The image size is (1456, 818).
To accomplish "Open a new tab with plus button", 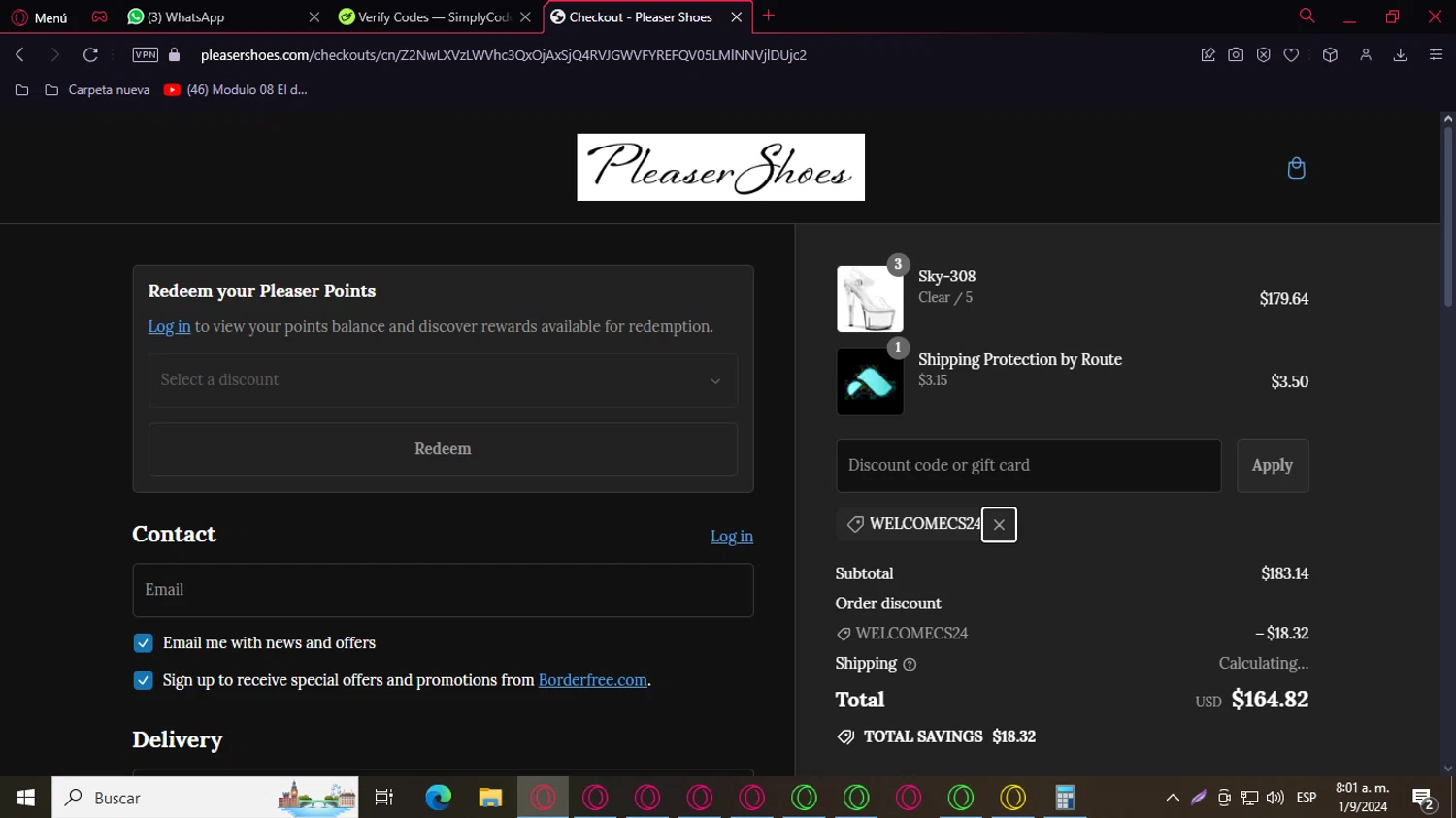I will [x=769, y=16].
